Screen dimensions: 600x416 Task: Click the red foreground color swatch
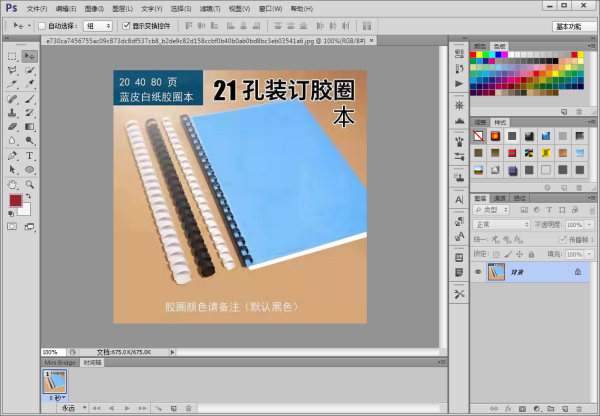coord(16,201)
